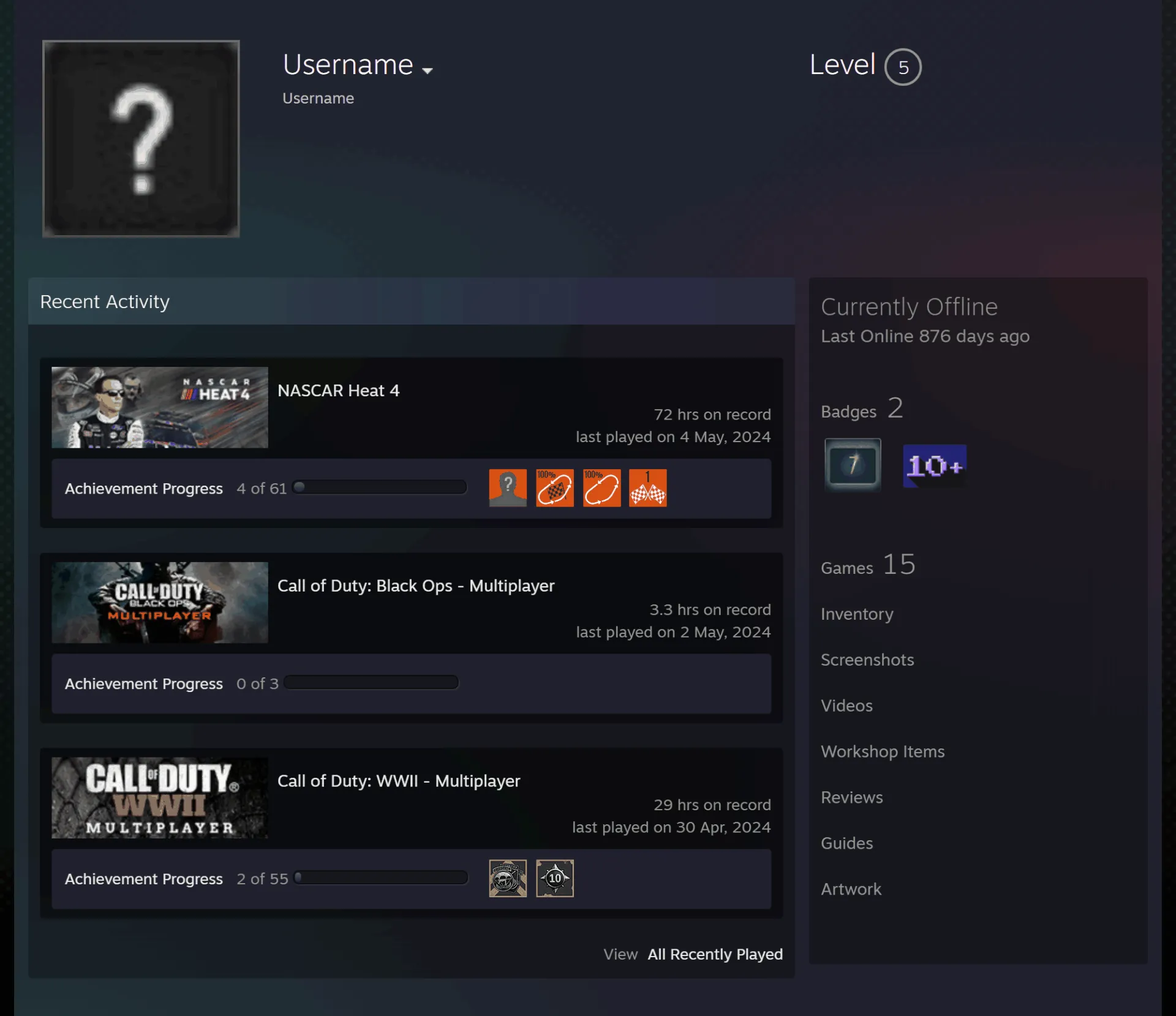
Task: Click the 10+ games badge icon
Action: (x=935, y=466)
